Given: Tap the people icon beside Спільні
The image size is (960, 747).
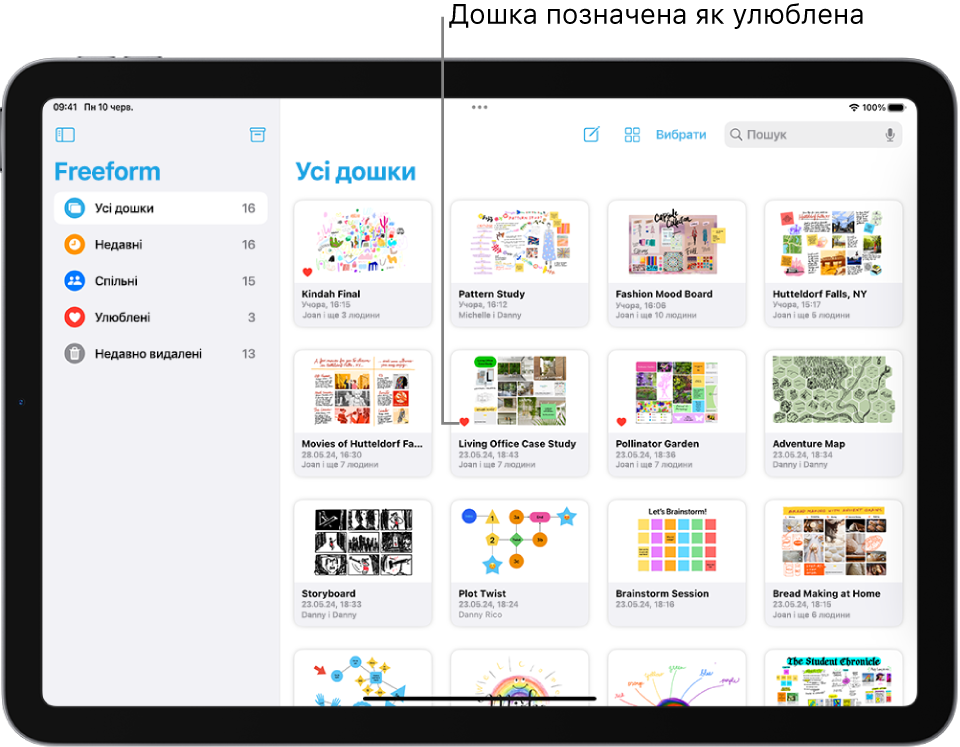Looking at the screenshot, I should (x=75, y=281).
